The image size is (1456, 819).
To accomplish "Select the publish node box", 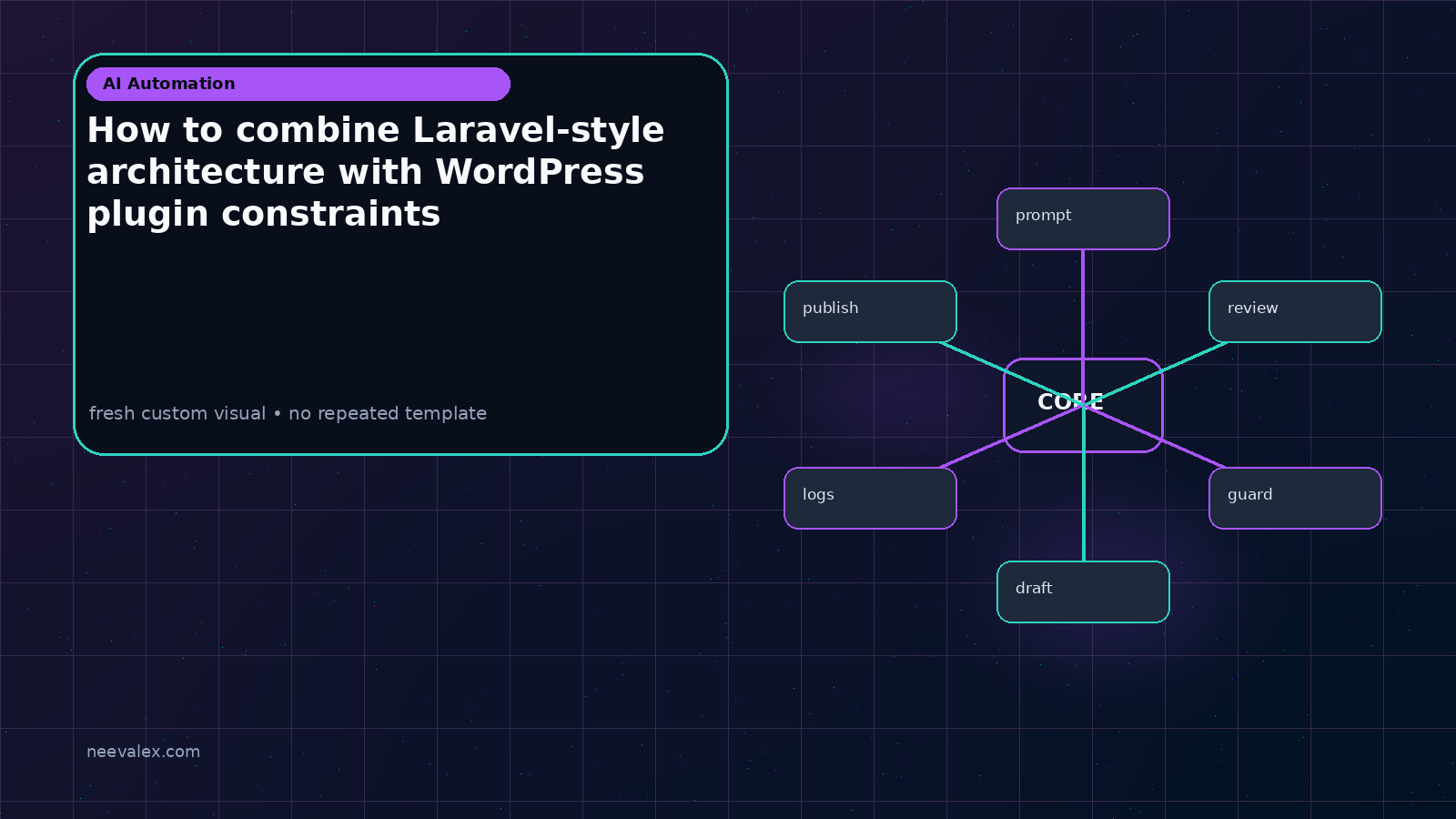I will pyautogui.click(x=870, y=311).
